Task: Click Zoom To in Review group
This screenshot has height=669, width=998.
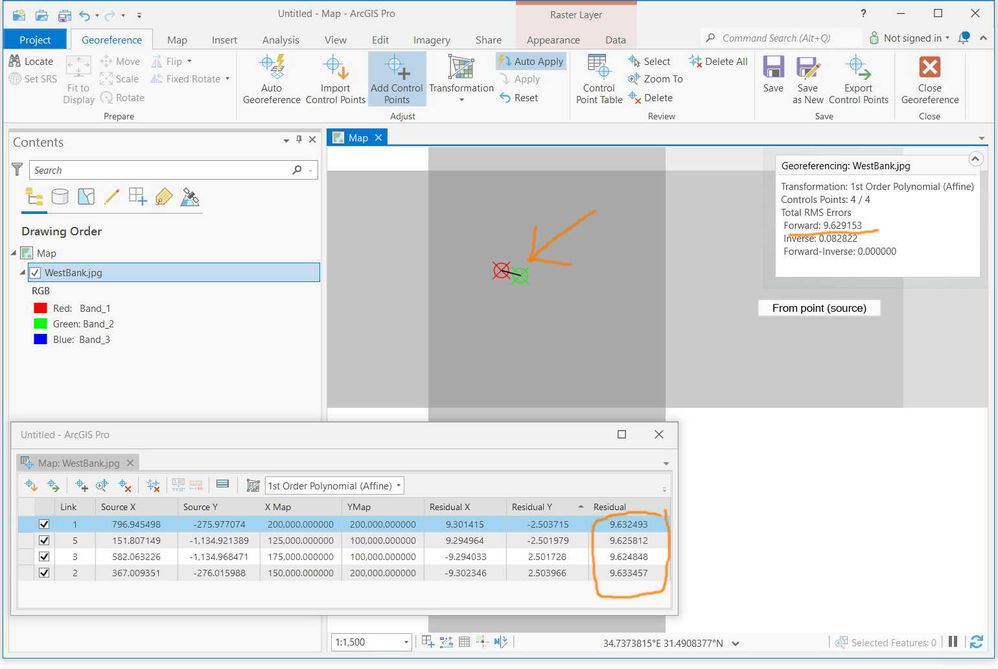Action: point(655,79)
